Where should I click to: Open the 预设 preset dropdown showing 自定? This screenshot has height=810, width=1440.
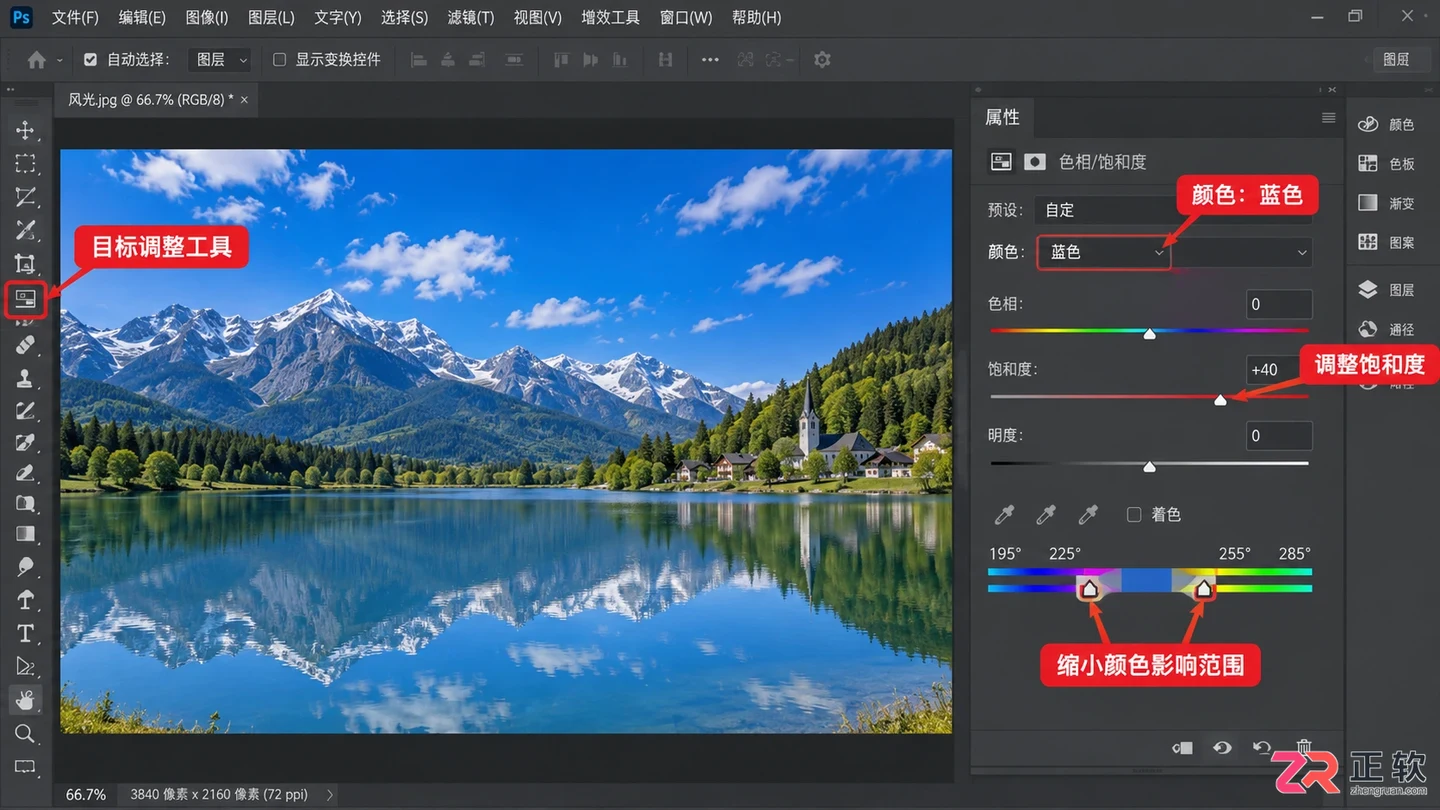1173,210
